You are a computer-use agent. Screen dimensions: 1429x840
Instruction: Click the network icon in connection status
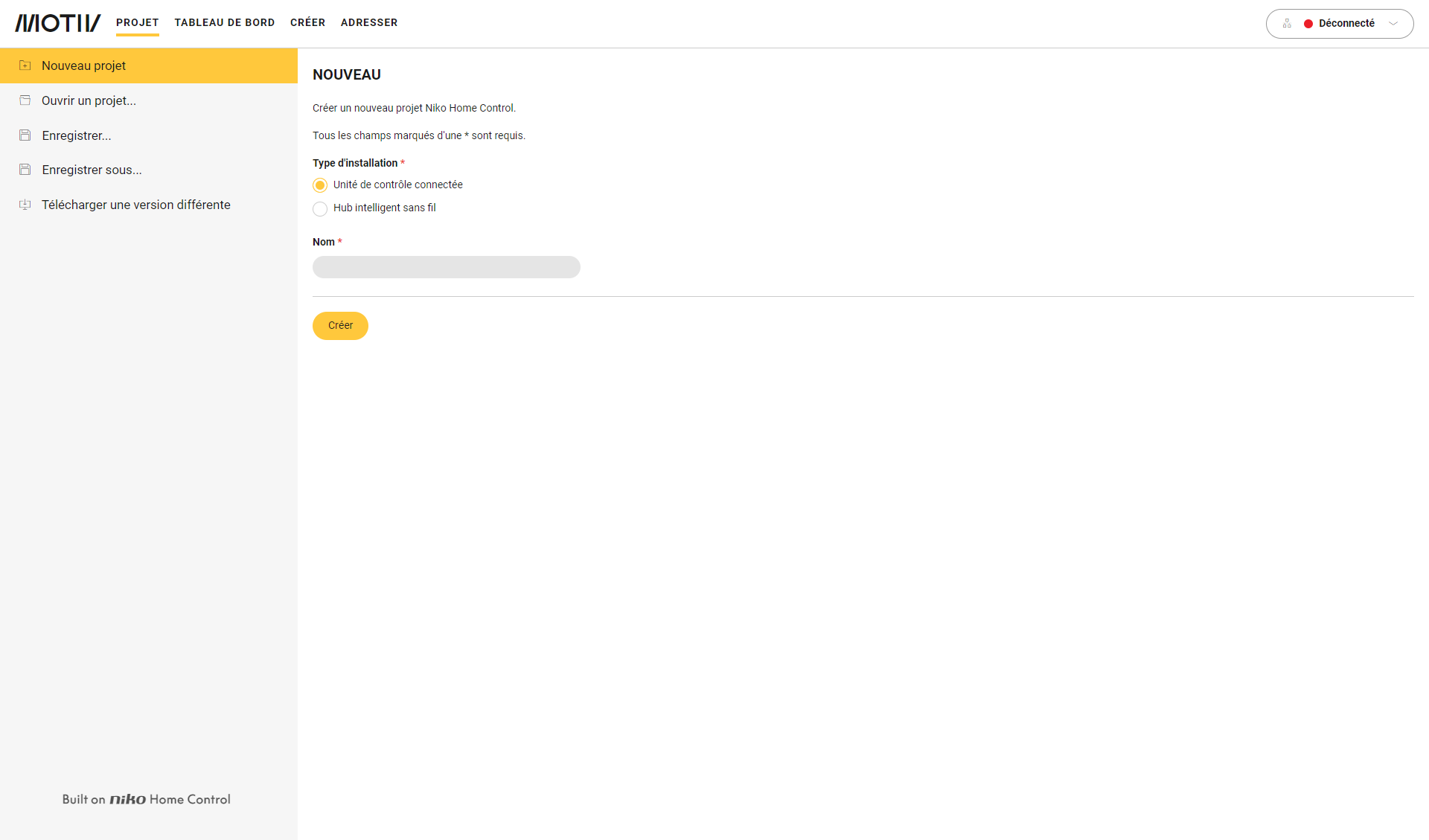[1287, 24]
